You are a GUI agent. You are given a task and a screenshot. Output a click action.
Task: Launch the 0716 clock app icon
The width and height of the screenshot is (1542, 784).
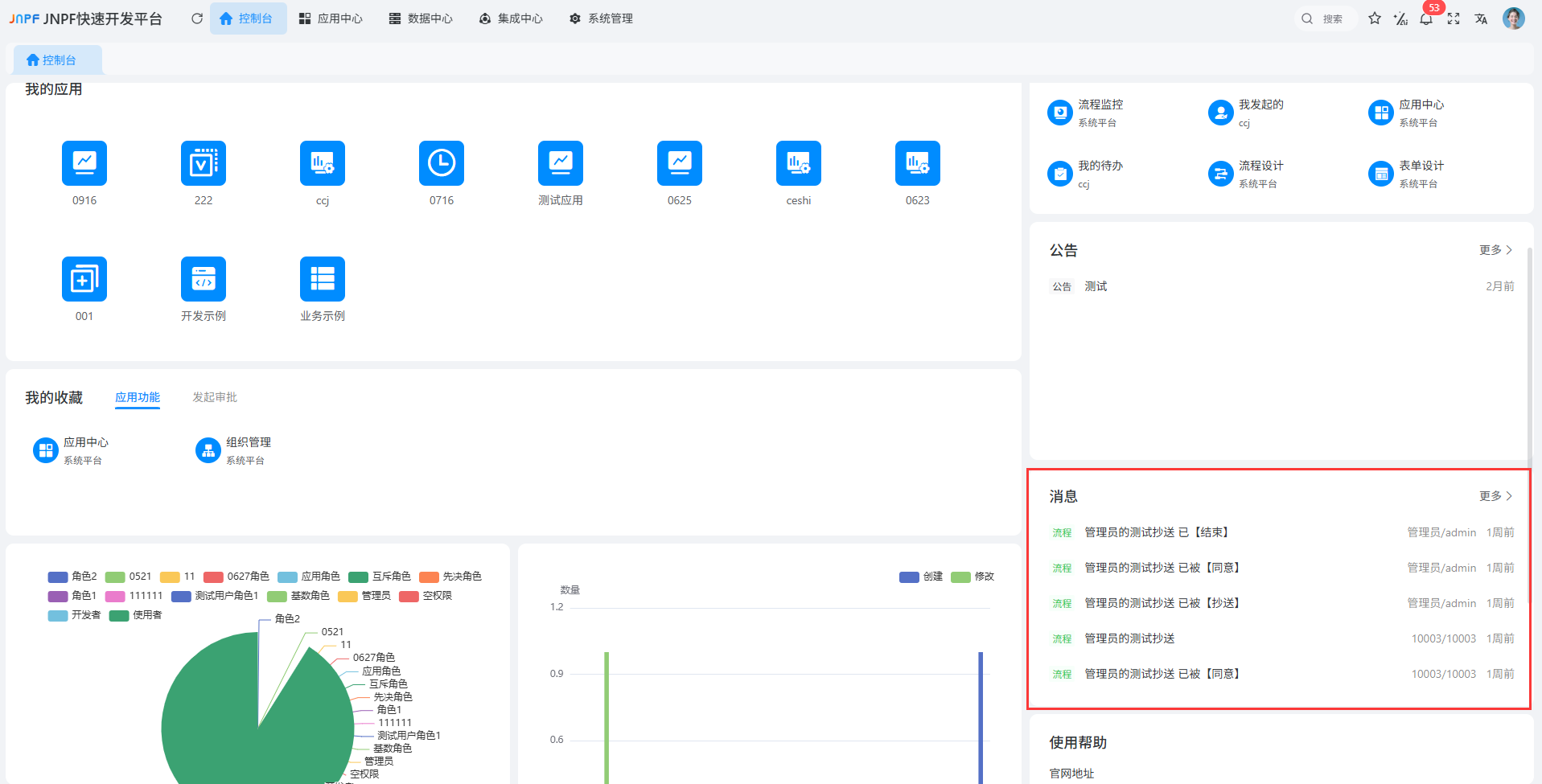pyautogui.click(x=441, y=163)
